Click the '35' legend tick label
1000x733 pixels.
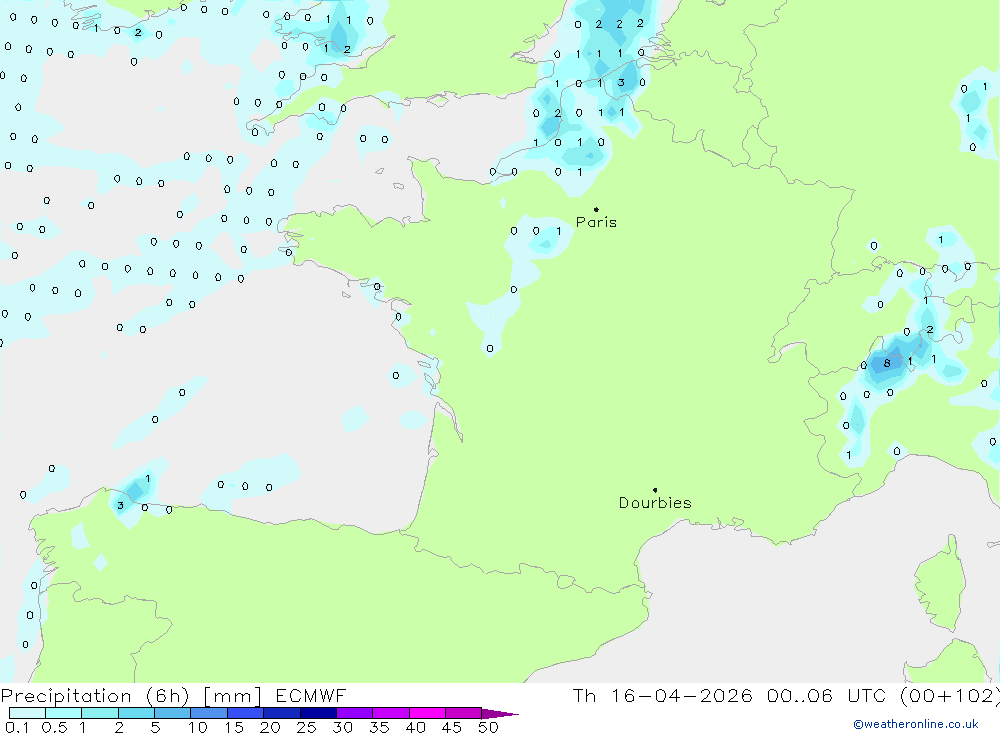(379, 727)
